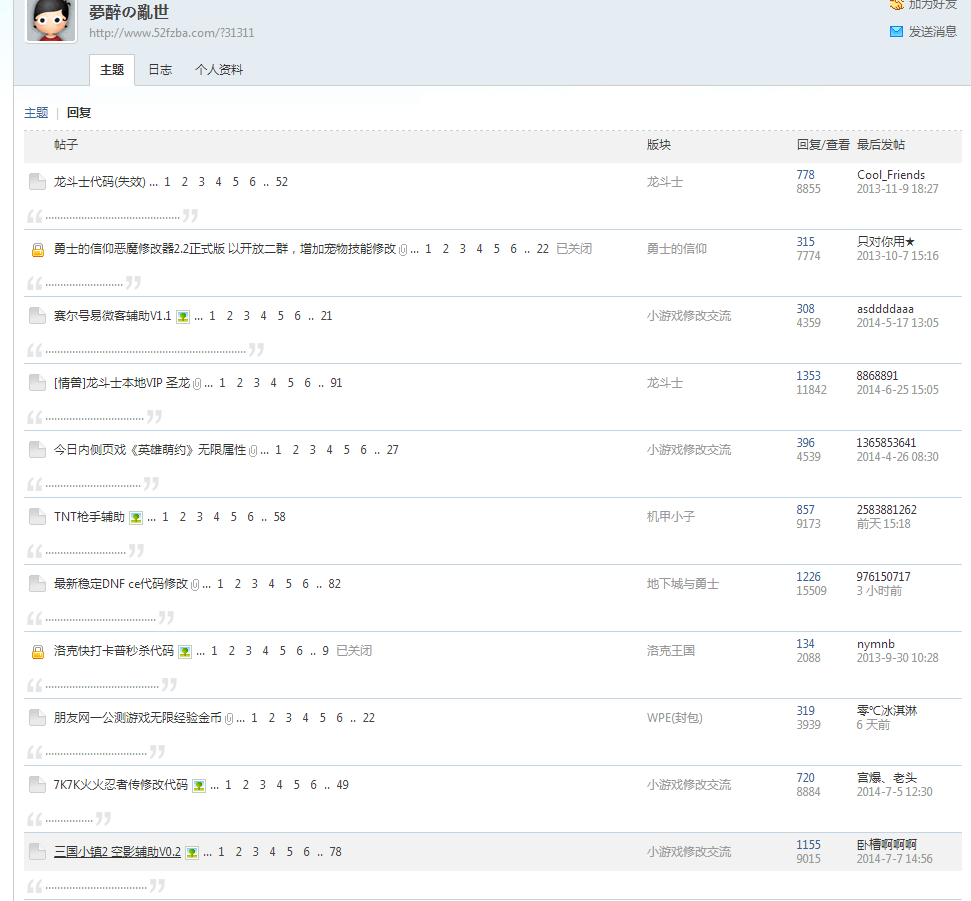Click attachment icon on 龙斗士本地VIP 圣龙 thread
Image resolution: width=971 pixels, height=901 pixels.
[197, 384]
